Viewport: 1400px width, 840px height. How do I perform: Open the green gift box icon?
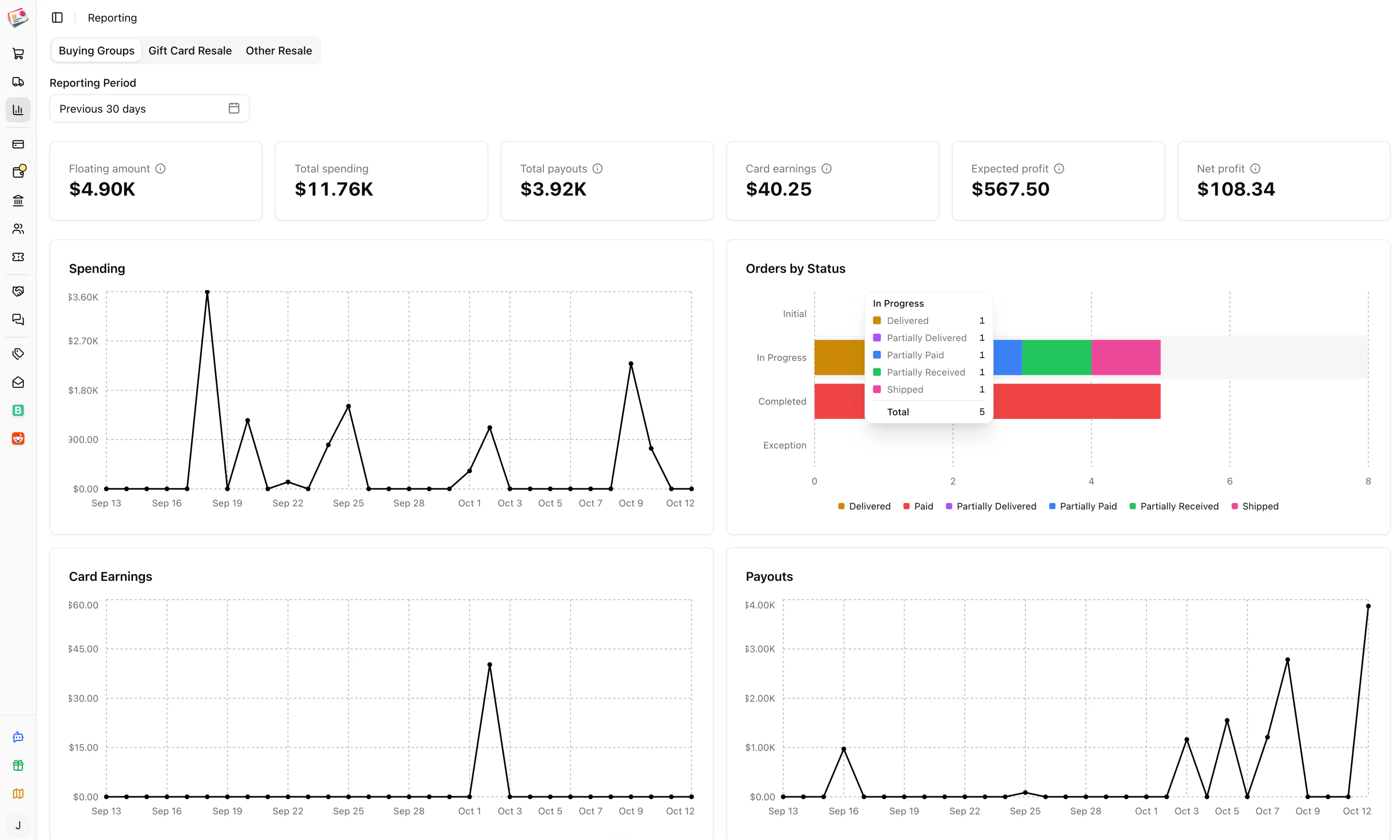pos(18,765)
